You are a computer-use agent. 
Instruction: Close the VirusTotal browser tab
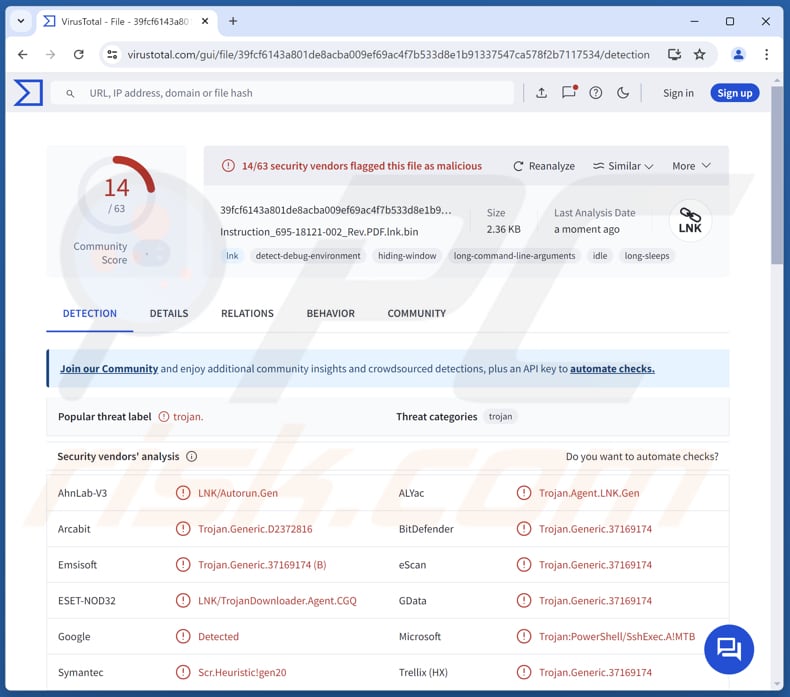(x=205, y=21)
